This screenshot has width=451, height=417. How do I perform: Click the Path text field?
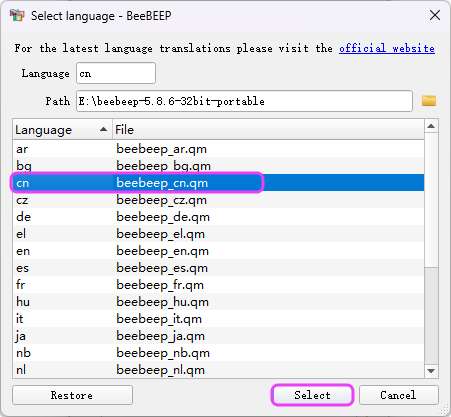(244, 101)
